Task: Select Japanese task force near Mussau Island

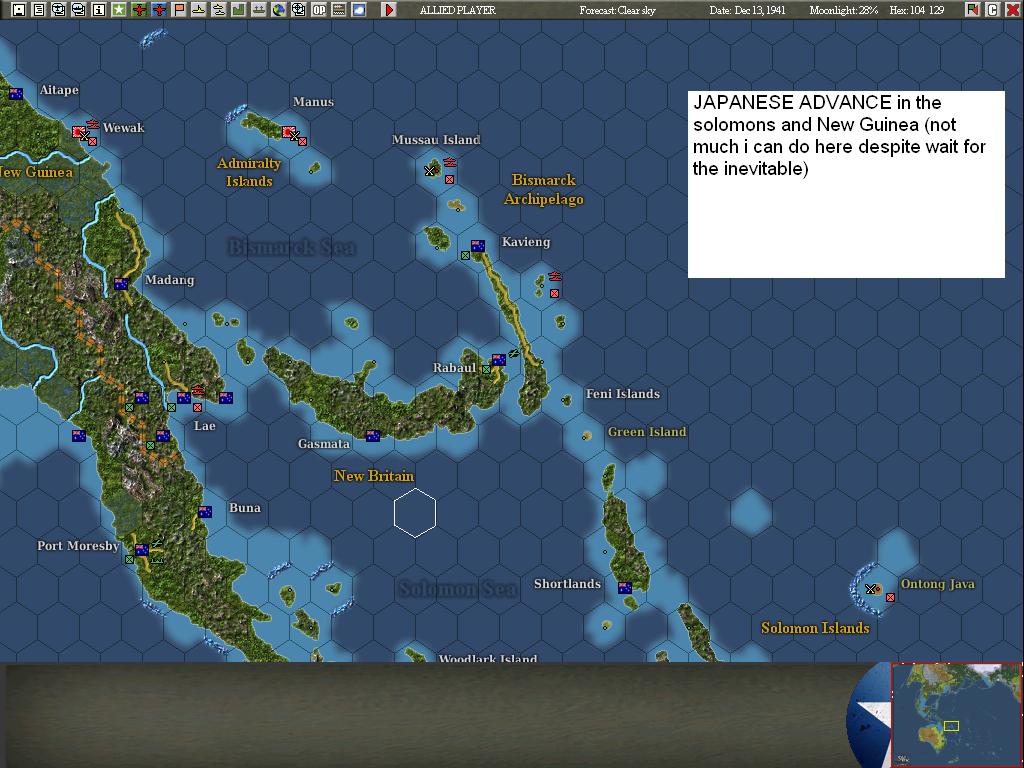Action: [x=449, y=163]
